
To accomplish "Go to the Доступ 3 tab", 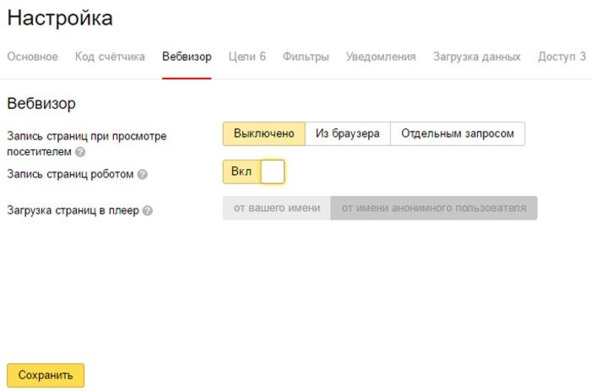I will [x=562, y=57].
